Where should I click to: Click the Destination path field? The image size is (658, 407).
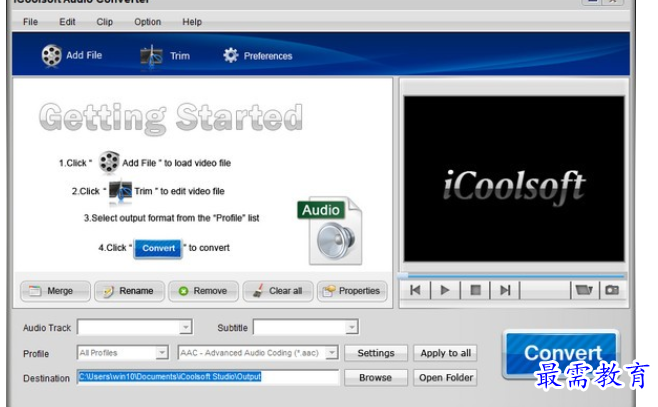tap(208, 377)
